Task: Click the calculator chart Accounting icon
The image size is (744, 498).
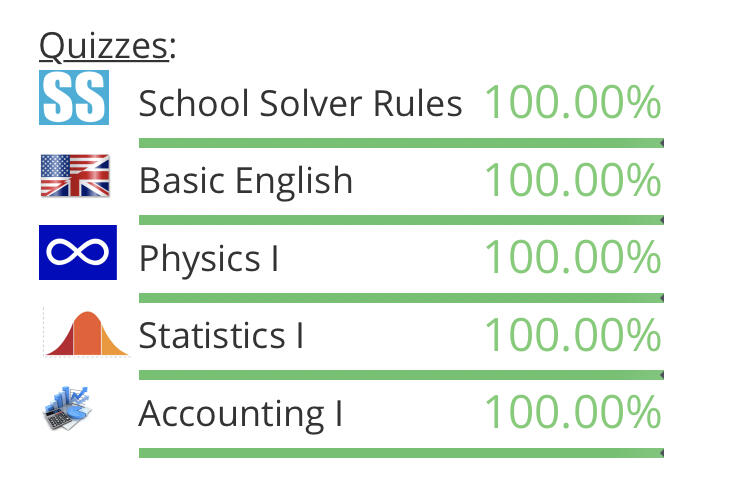Action: [69, 410]
